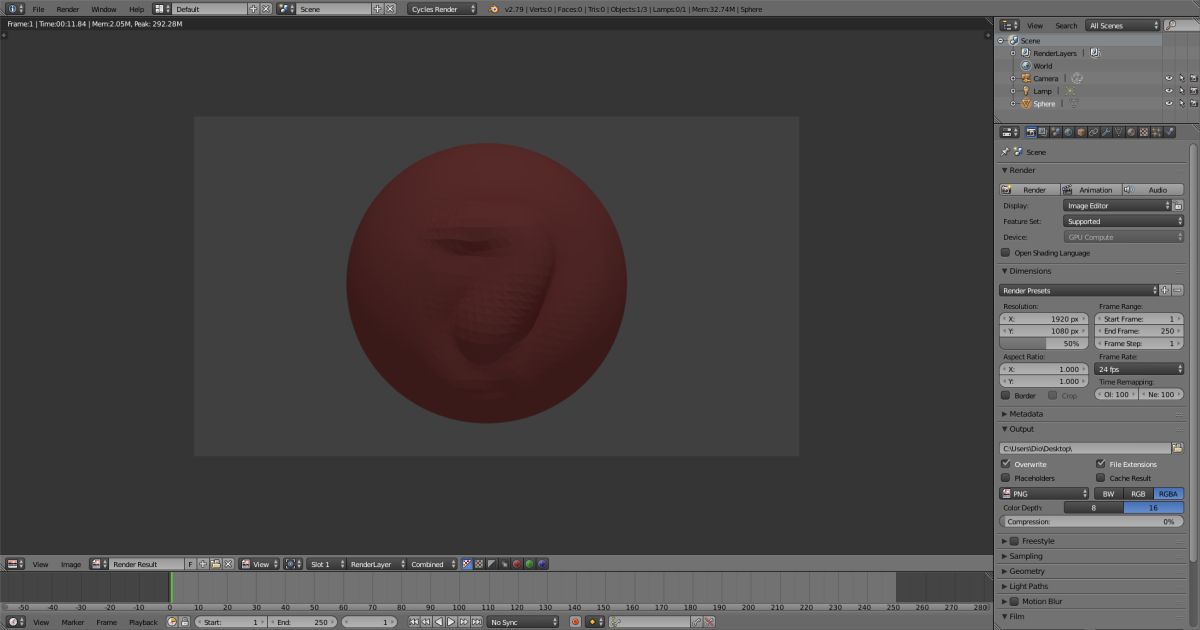1200x630 pixels.
Task: Click the auto-keyframe record button in timeline
Action: click(x=575, y=622)
